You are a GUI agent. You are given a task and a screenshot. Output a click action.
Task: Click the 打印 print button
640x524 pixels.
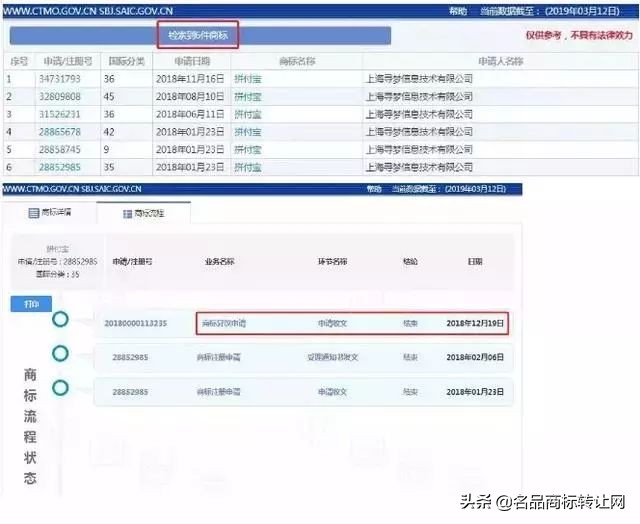pos(31,304)
